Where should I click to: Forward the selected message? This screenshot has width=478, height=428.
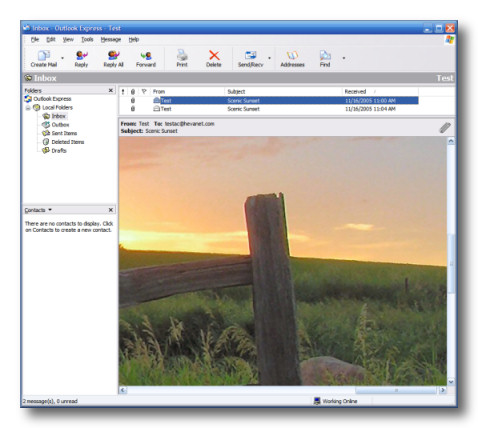coord(146,59)
